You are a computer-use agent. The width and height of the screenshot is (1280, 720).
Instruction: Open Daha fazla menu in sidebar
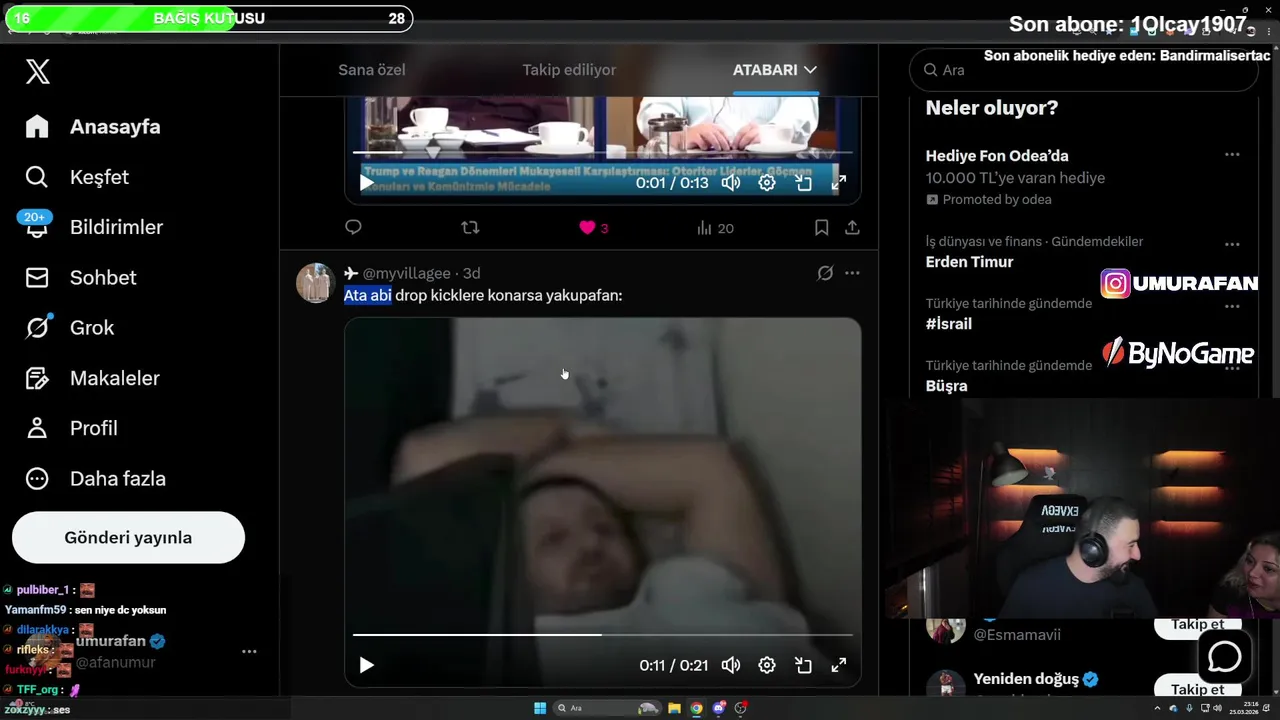pos(95,478)
